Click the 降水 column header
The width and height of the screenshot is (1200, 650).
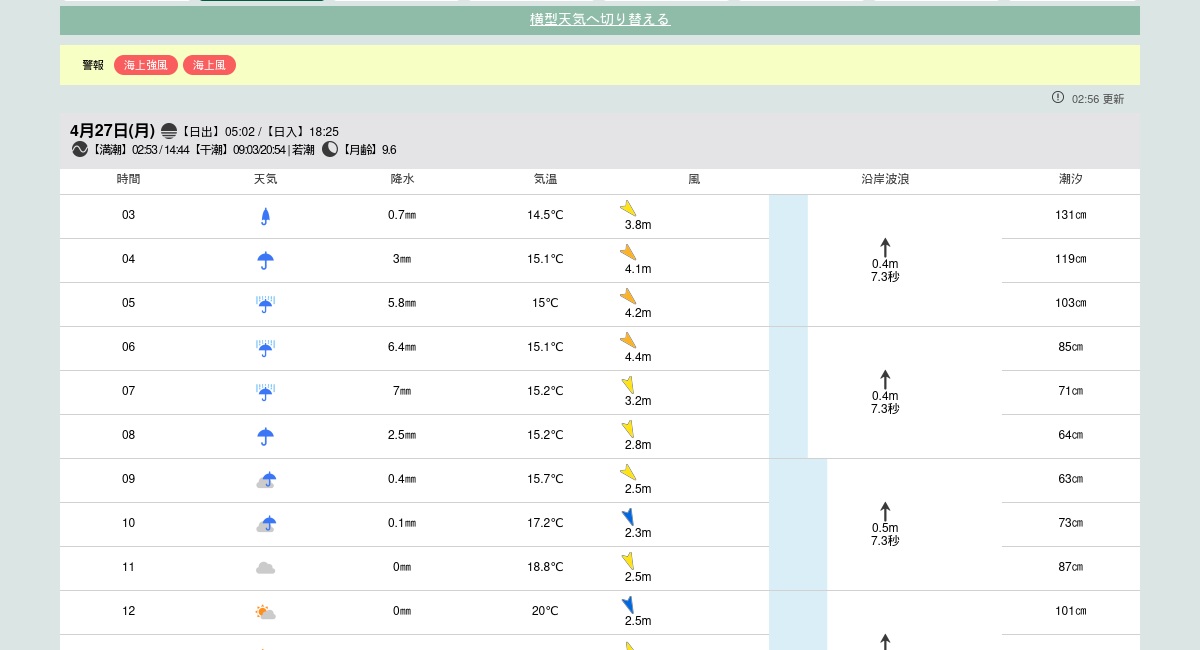coord(402,180)
